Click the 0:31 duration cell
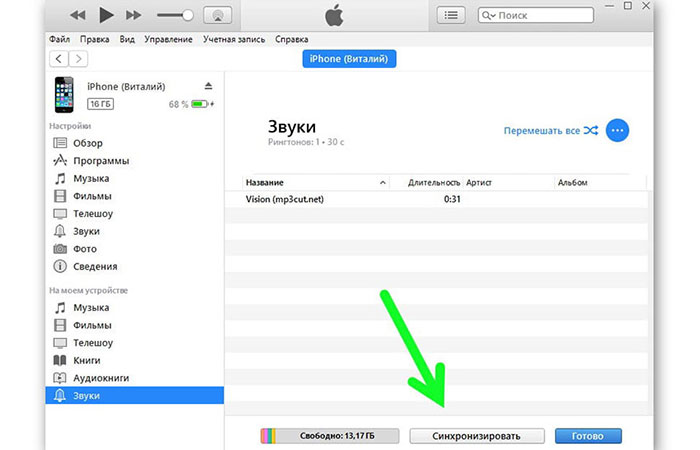 [452, 199]
